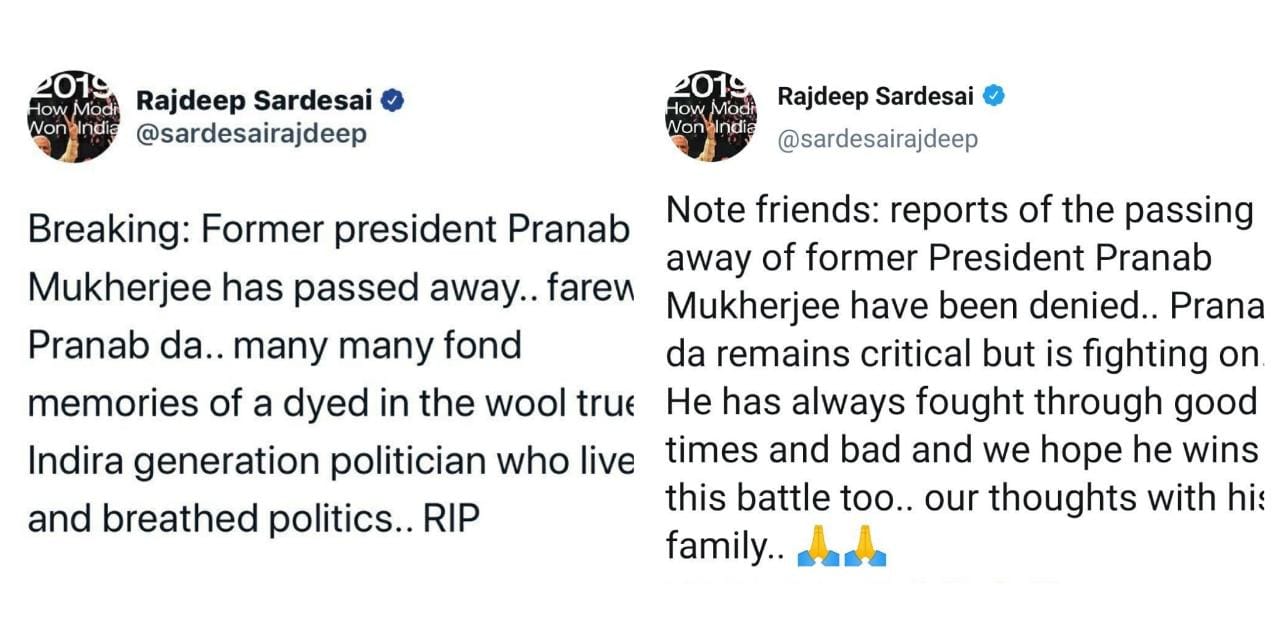Click the right tweet's profile picture
1280x631 pixels.
pos(710,115)
